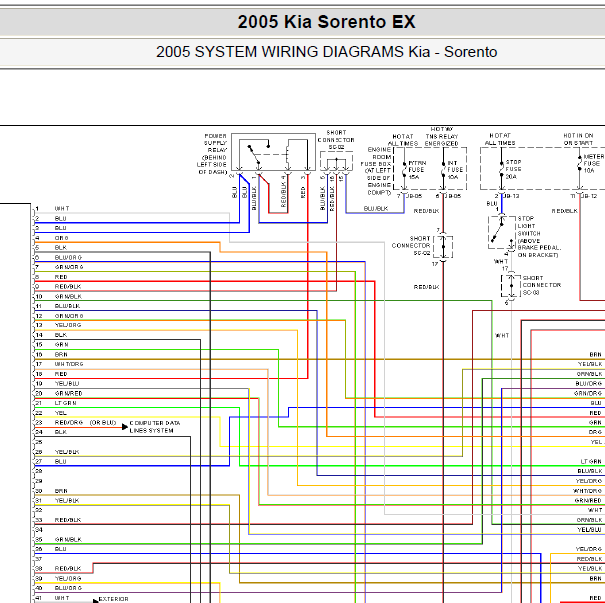Image resolution: width=605 pixels, height=603 pixels.
Task: Click the SC-02 short connector label beside the relay
Action: tap(336, 140)
